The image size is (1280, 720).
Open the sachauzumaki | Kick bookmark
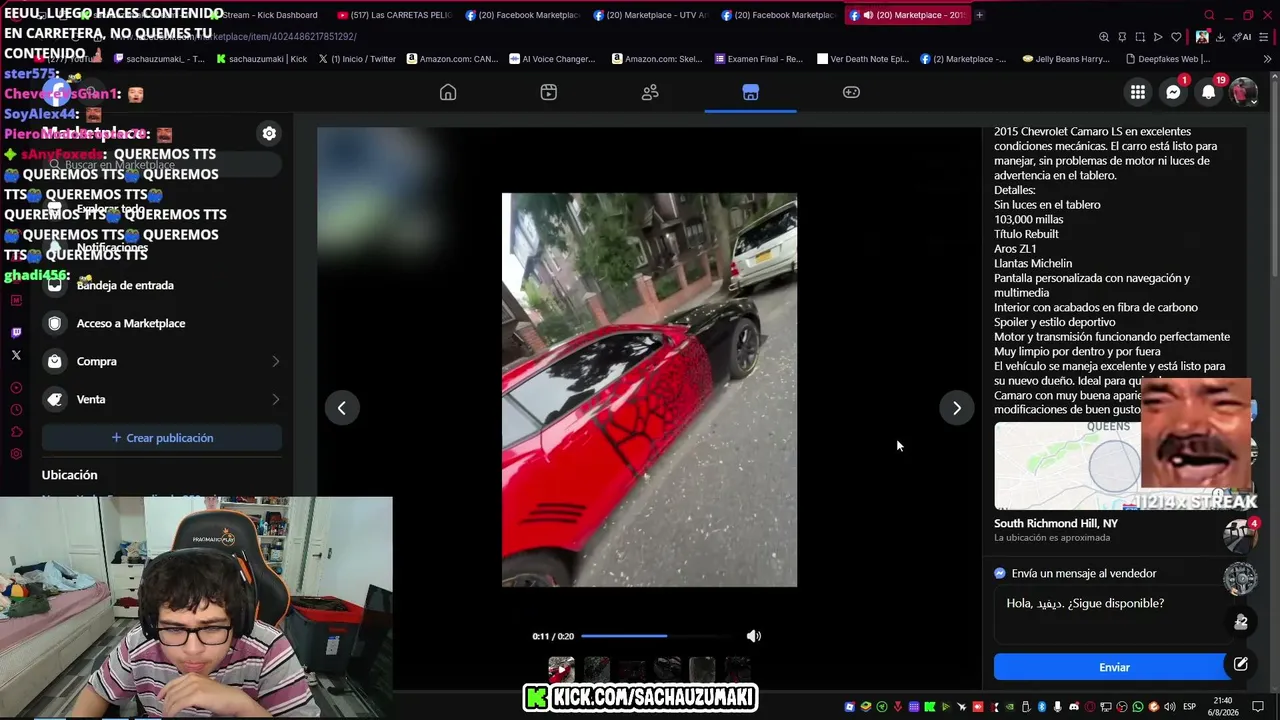pos(262,59)
